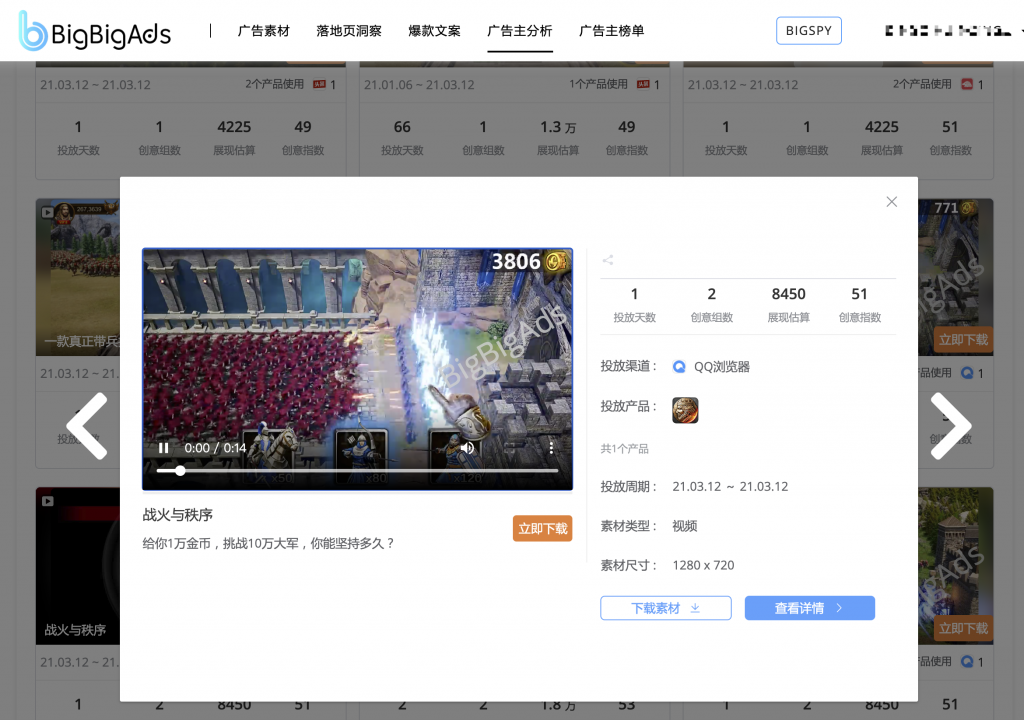Go to previous ad with left arrow
The width and height of the screenshot is (1024, 720).
[x=88, y=426]
